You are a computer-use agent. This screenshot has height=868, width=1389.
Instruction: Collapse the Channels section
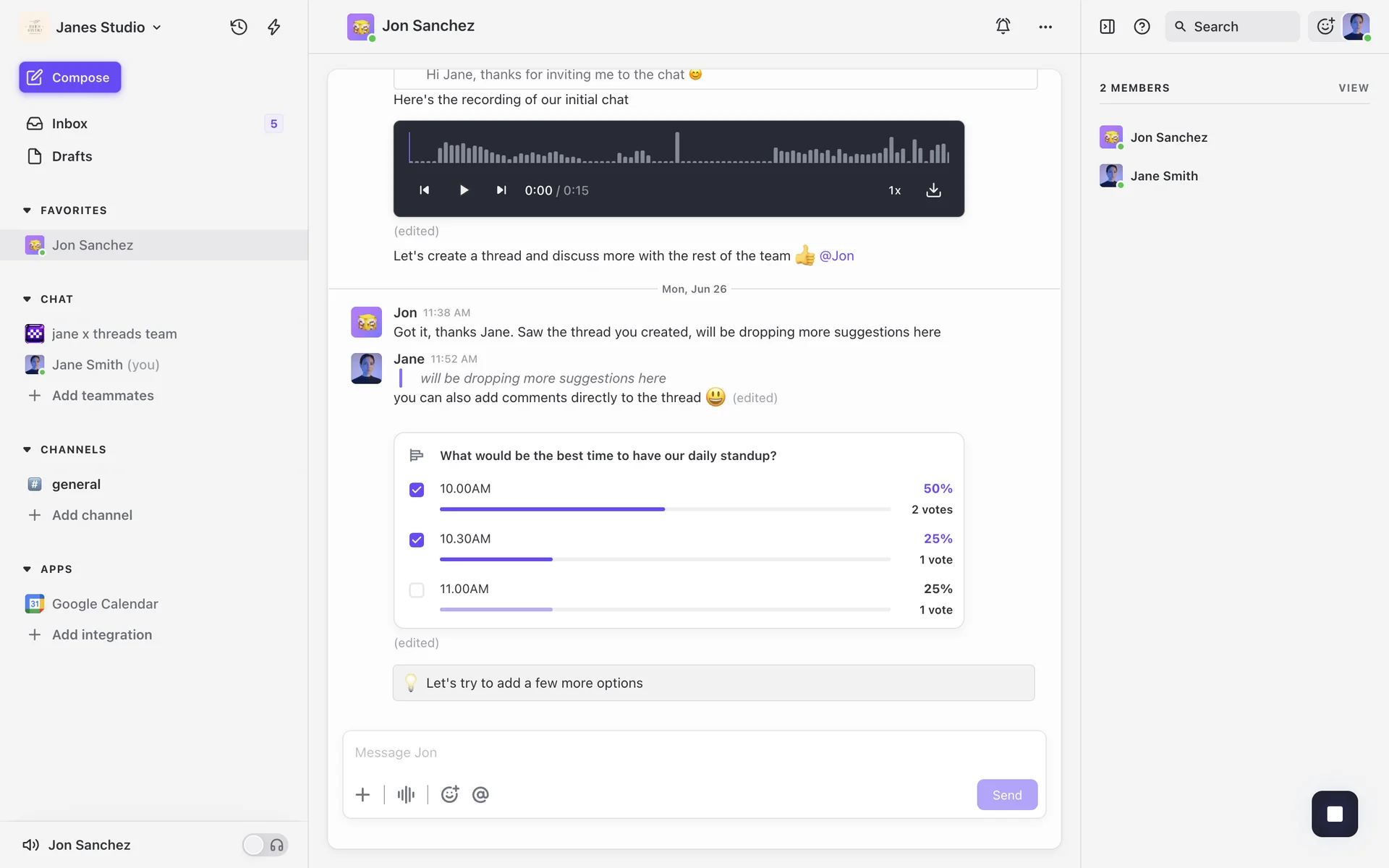27,450
